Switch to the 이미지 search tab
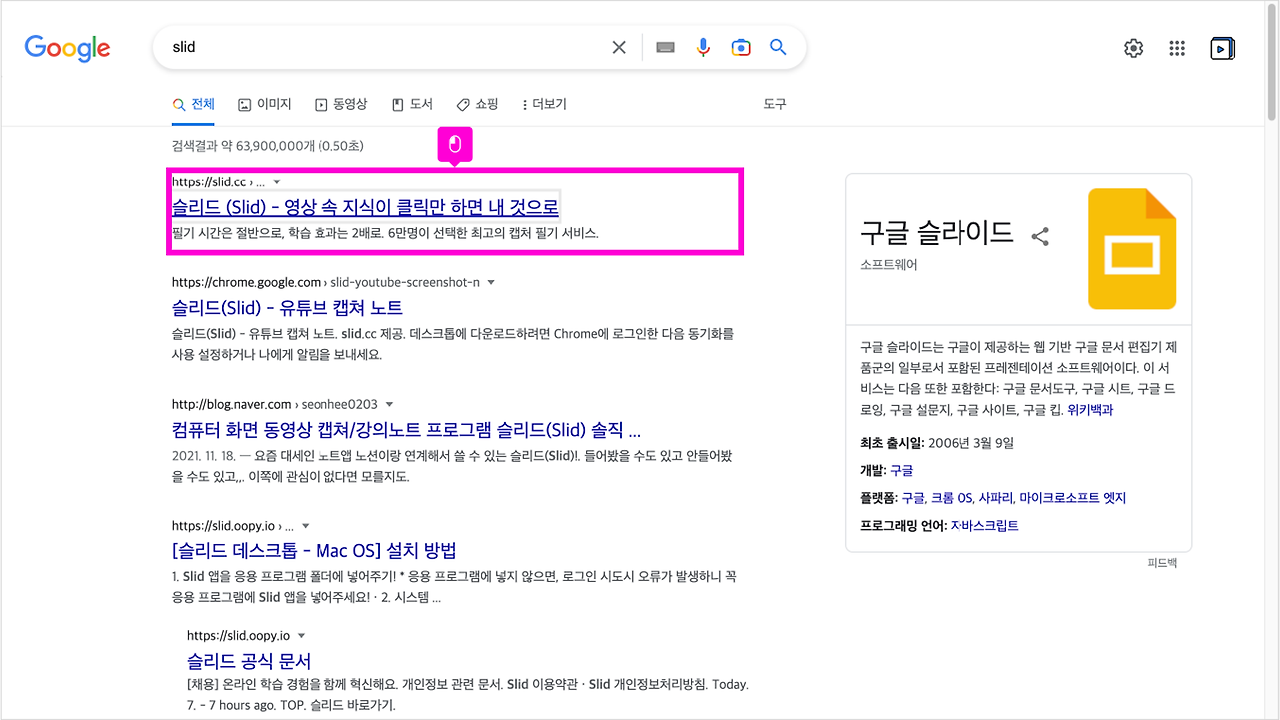This screenshot has width=1280, height=720. pos(264,104)
